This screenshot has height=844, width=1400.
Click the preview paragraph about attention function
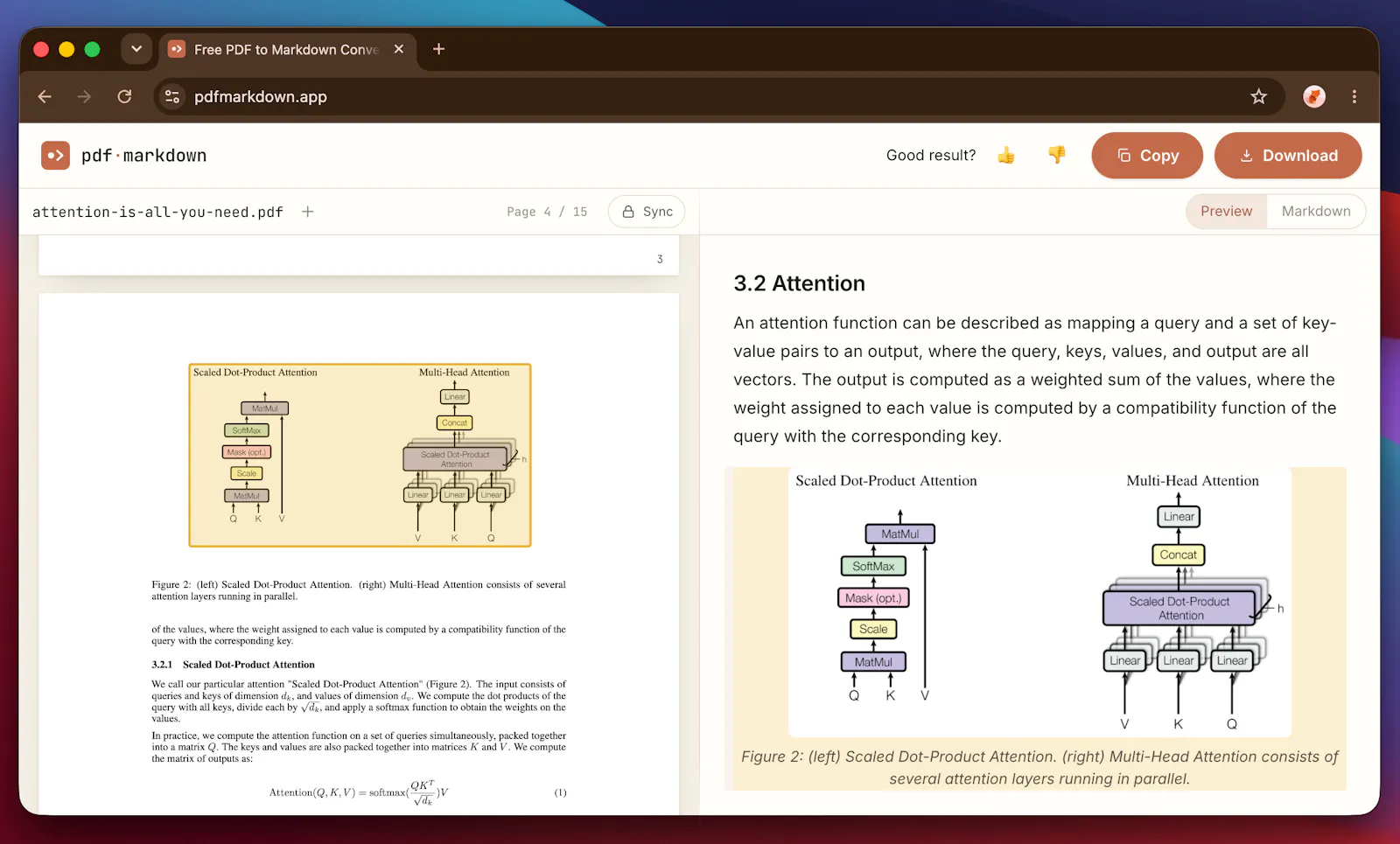click(1035, 380)
